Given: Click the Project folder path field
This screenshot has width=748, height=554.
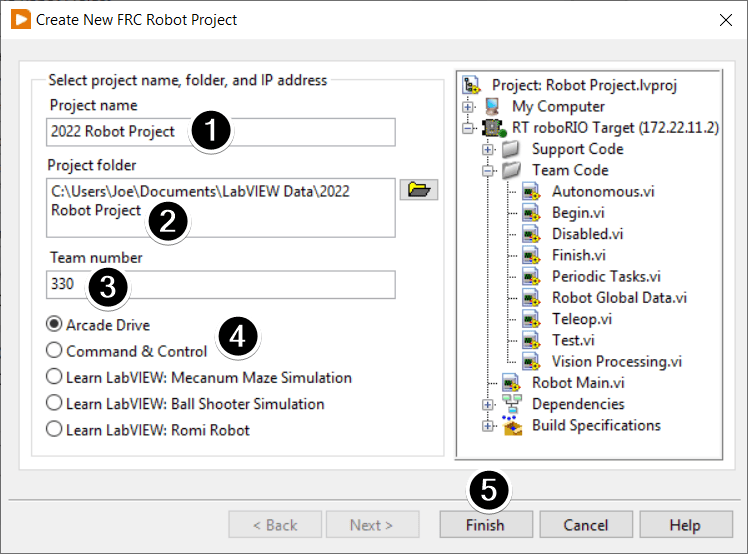Looking at the screenshot, I should (220, 208).
